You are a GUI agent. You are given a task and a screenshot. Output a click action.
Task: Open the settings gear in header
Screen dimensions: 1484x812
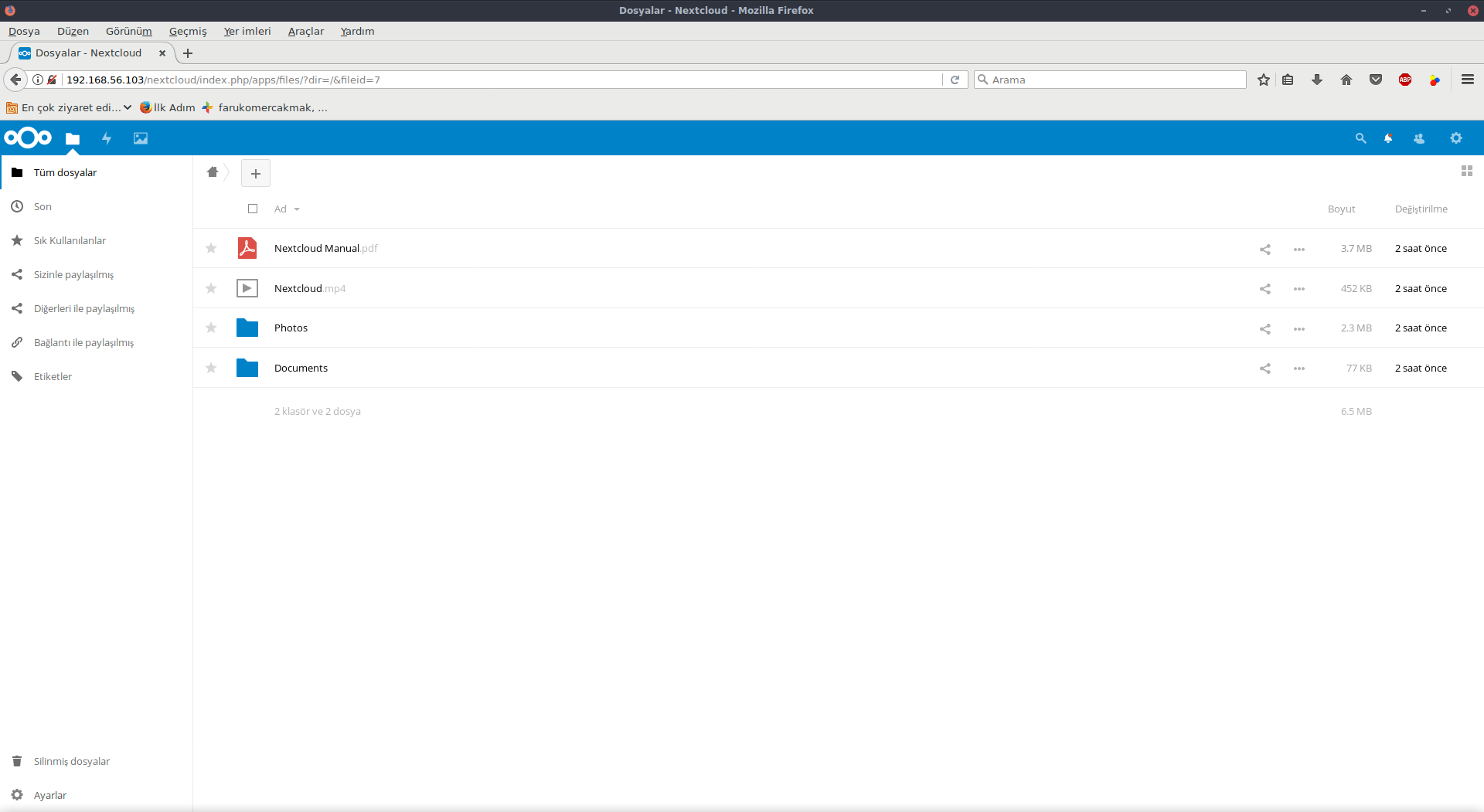tap(1456, 138)
